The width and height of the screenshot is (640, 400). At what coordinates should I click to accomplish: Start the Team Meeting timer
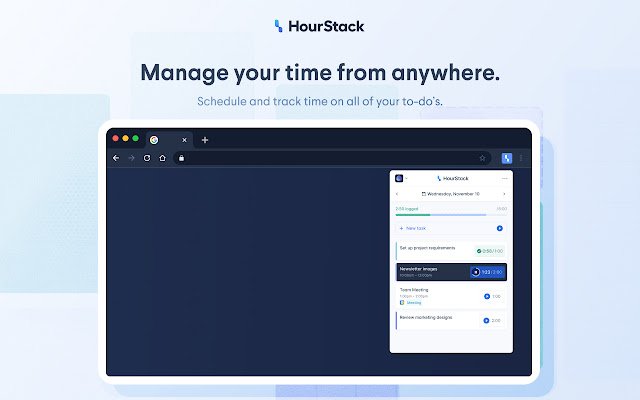click(x=487, y=296)
